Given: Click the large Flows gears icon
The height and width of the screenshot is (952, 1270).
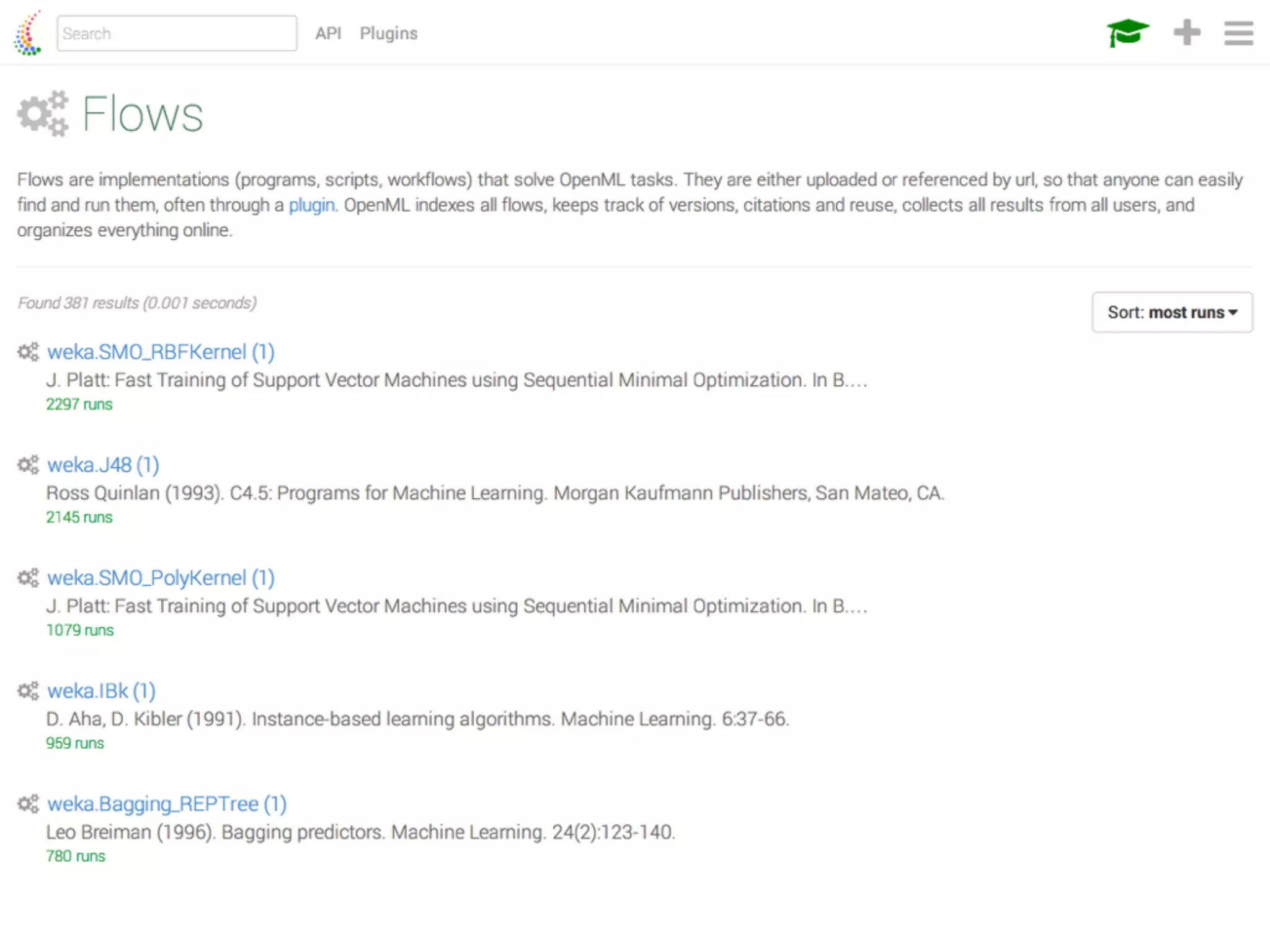Looking at the screenshot, I should pyautogui.click(x=43, y=114).
